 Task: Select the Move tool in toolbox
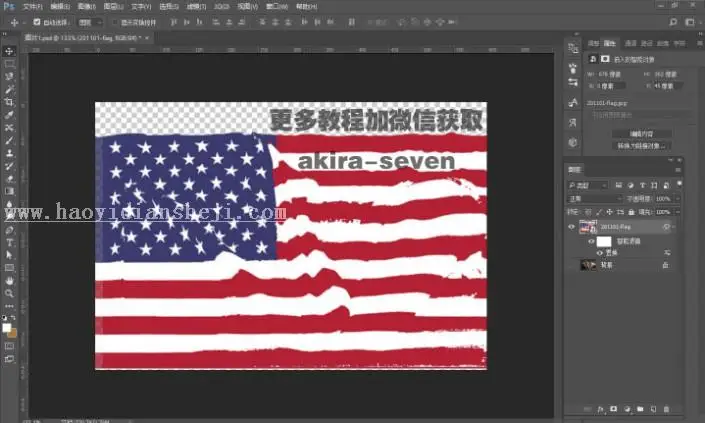tap(9, 51)
